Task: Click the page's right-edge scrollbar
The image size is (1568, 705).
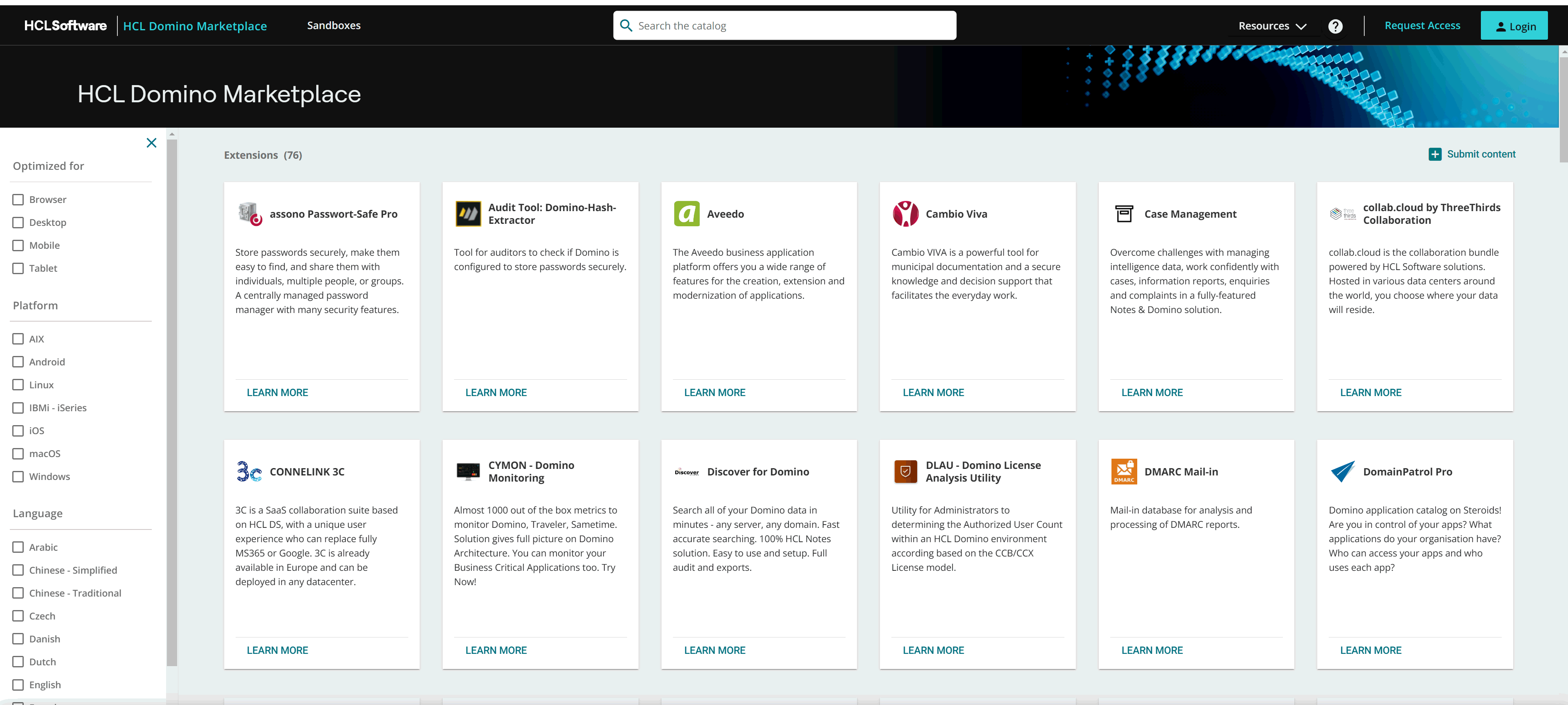Action: click(1563, 110)
